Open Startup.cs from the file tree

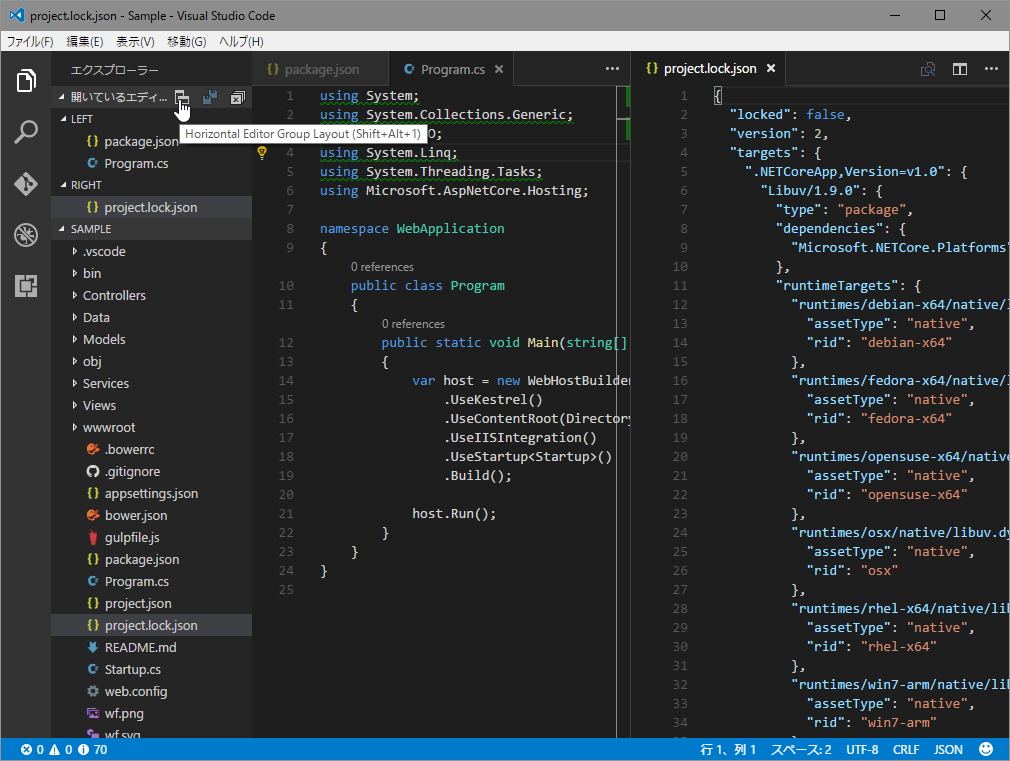pyautogui.click(x=132, y=669)
